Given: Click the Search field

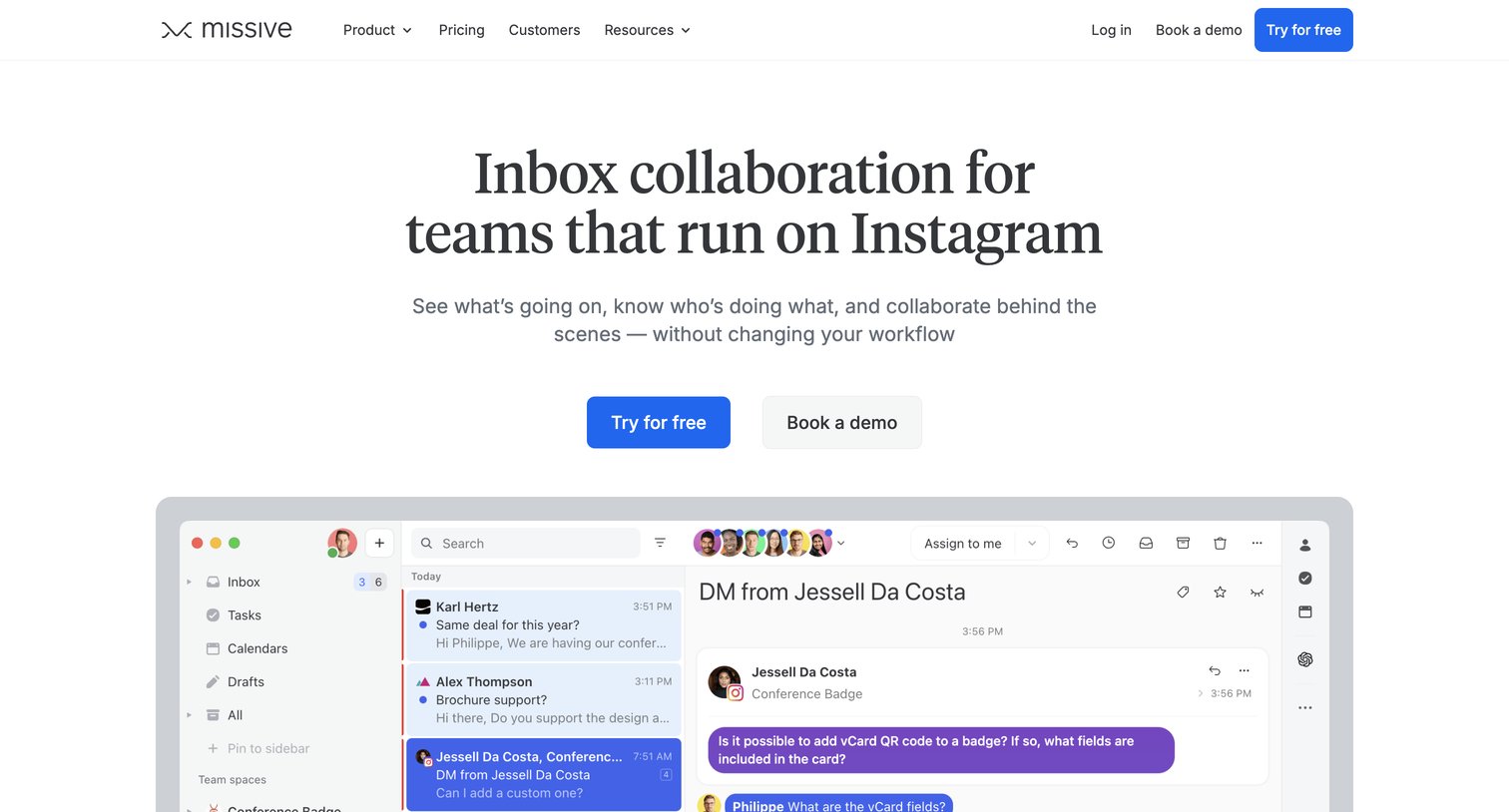Looking at the screenshot, I should click(x=525, y=543).
